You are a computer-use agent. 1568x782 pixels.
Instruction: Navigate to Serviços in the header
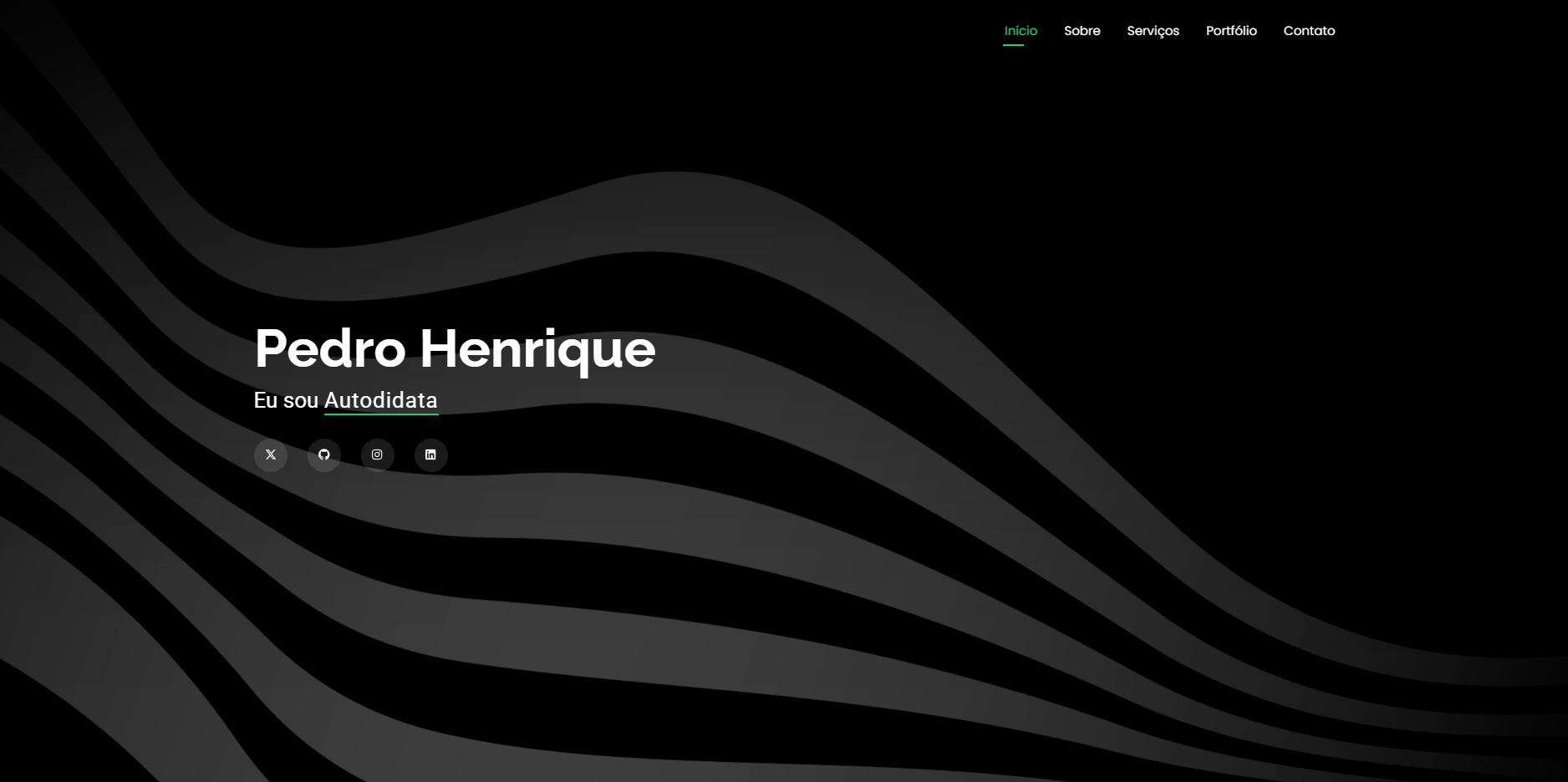(1153, 31)
